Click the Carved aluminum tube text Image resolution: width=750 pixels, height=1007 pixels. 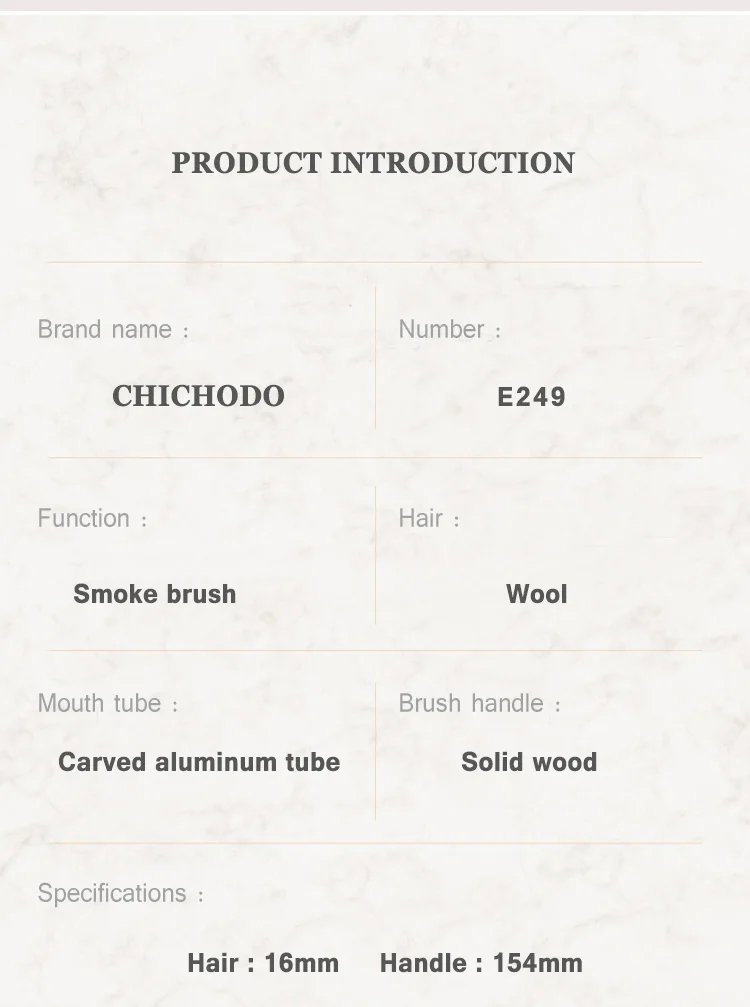199,762
